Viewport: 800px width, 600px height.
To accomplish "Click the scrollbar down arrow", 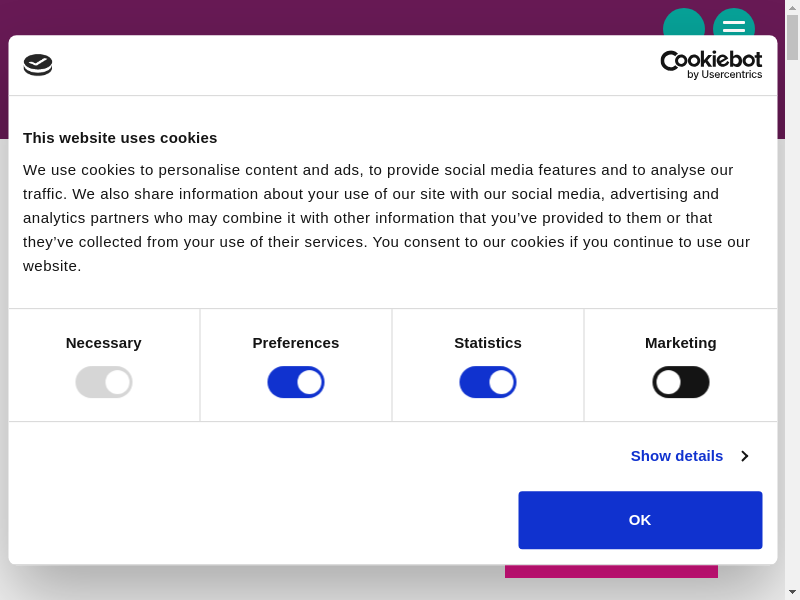I will click(792, 592).
